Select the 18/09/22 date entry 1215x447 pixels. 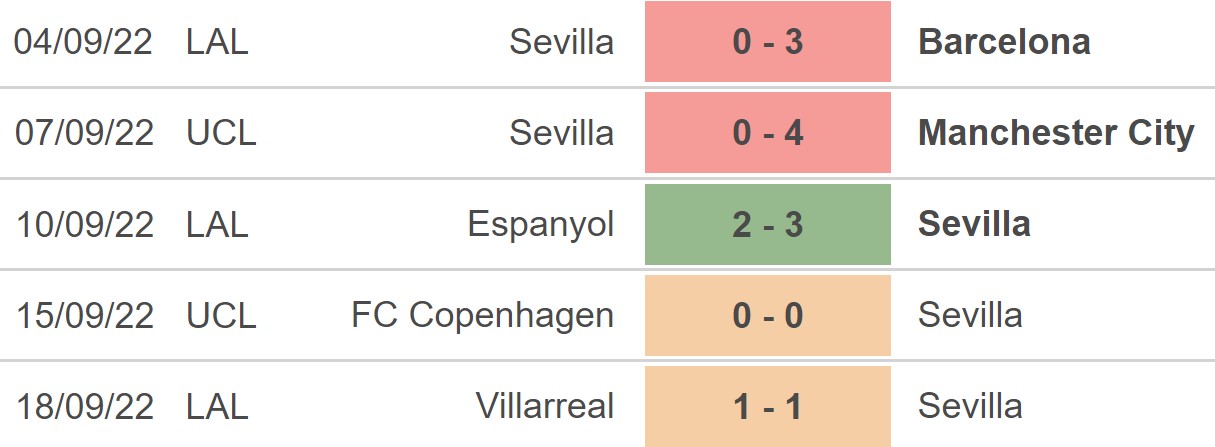tap(85, 406)
